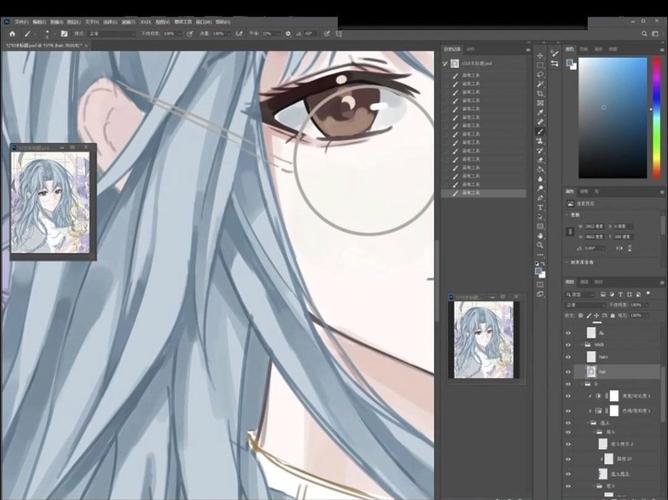The width and height of the screenshot is (668, 500).
Task: Switch to second tab in color panel
Action: [x=584, y=49]
